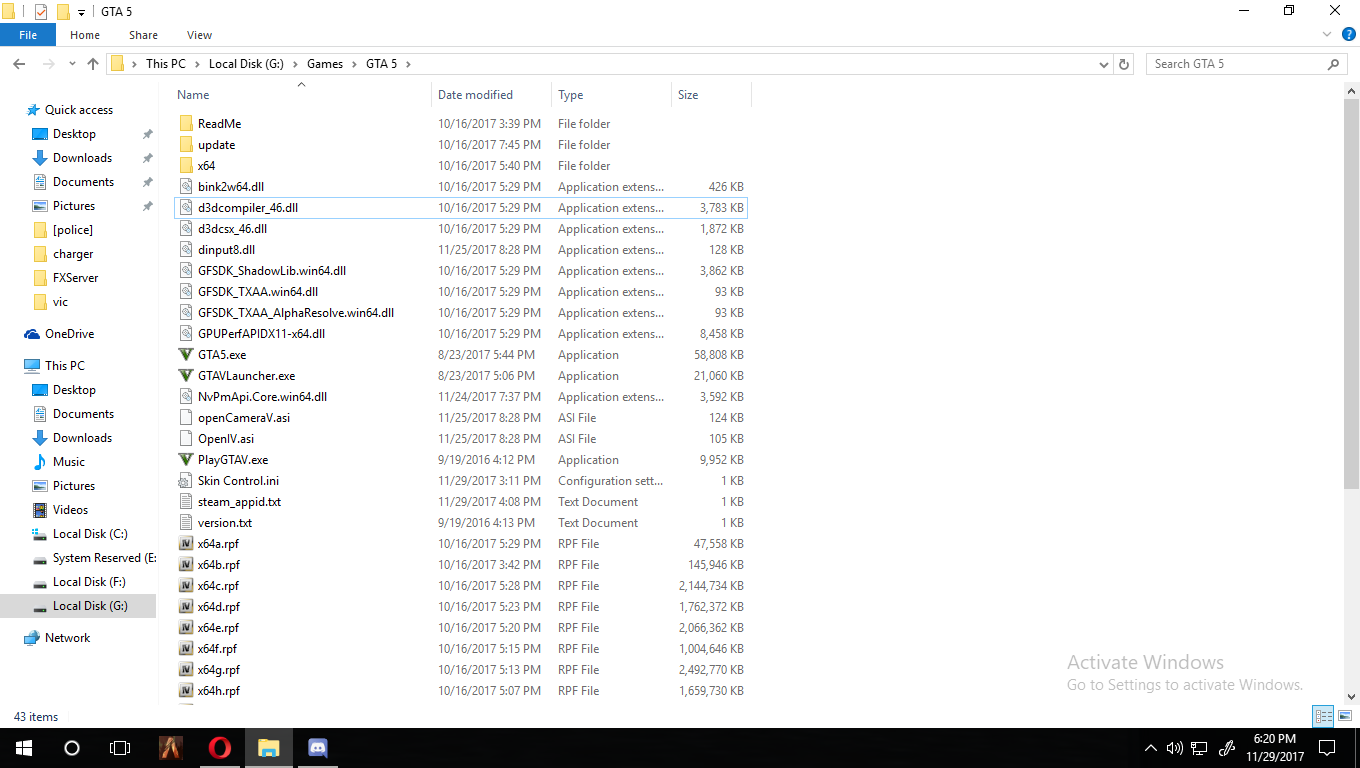
Task: Show hidden system tray icons
Action: [1150, 747]
